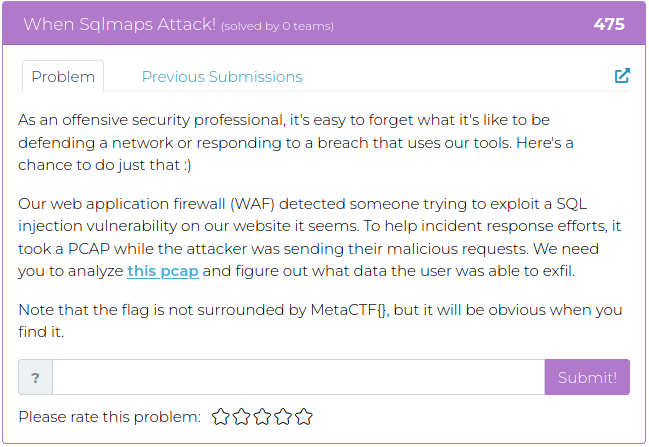Open the Previous Submissions tab
This screenshot has width=649, height=447.
222,77
